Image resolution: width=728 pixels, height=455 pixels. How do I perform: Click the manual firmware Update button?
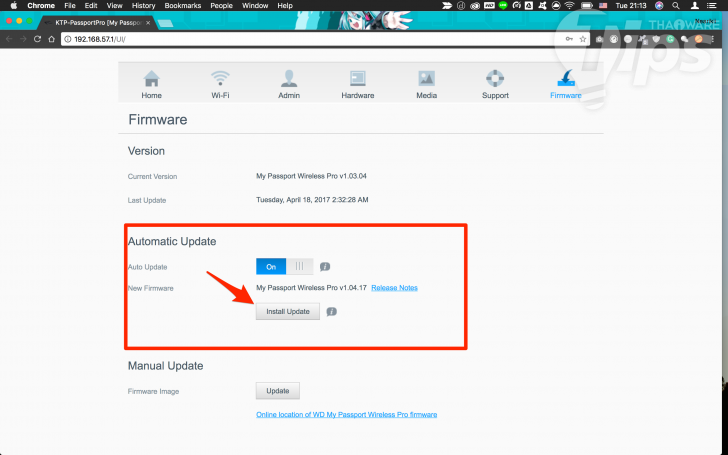(x=278, y=391)
